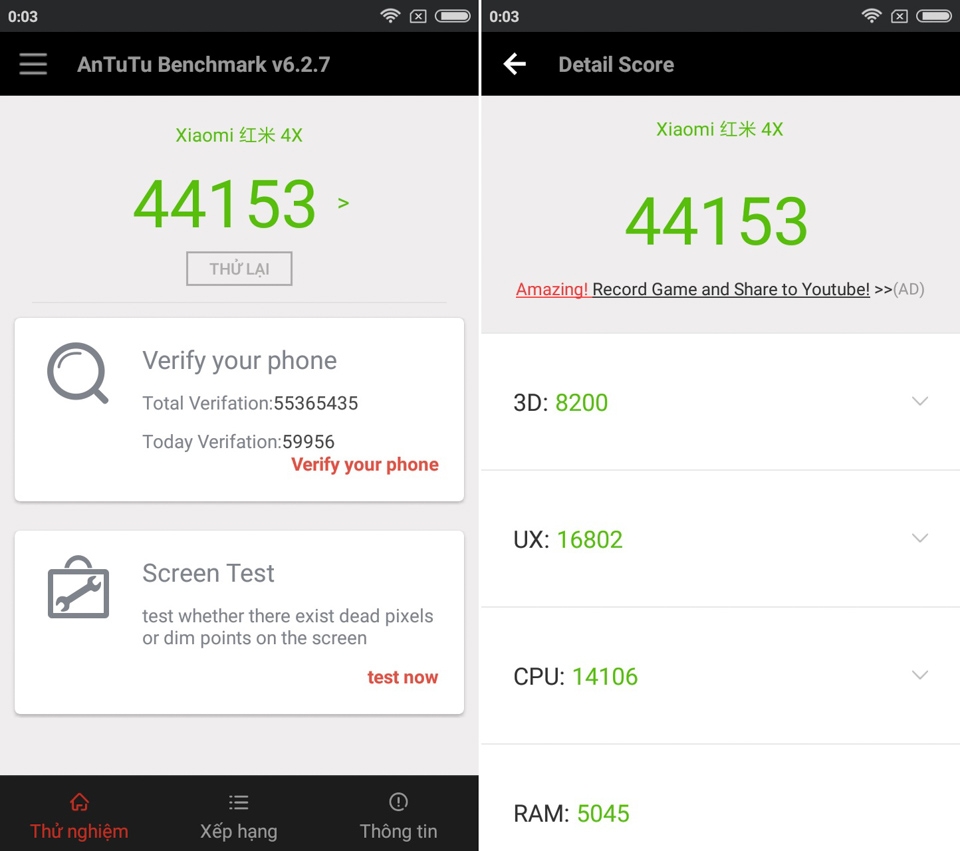
Task: Click the 44153 score on Detail Score screen
Action: (x=716, y=221)
